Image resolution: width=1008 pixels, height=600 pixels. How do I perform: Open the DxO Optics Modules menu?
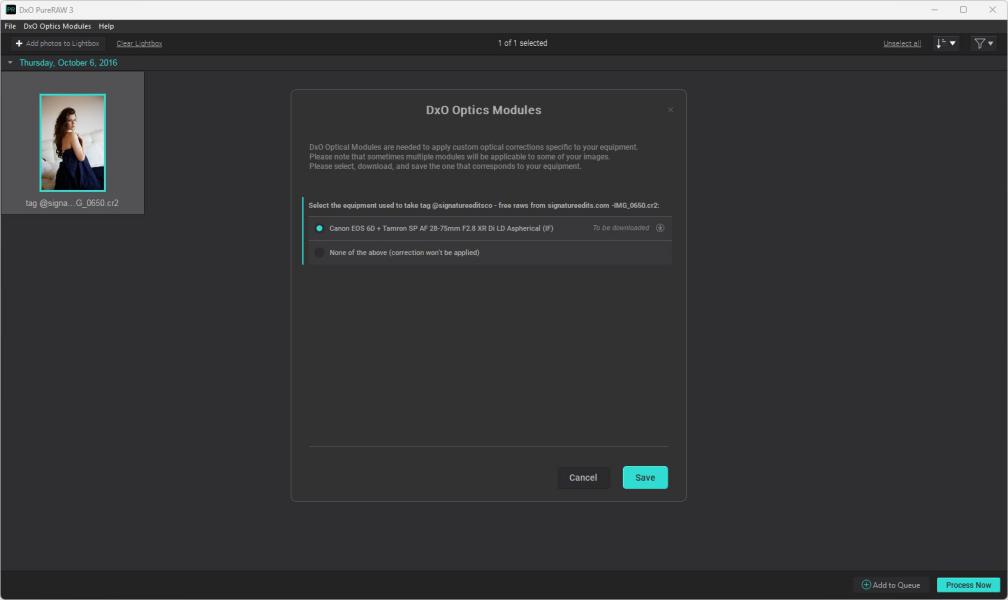tap(57, 26)
